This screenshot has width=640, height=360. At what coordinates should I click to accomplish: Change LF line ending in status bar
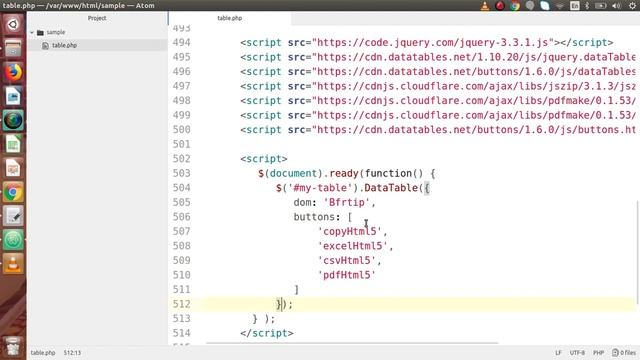point(558,353)
